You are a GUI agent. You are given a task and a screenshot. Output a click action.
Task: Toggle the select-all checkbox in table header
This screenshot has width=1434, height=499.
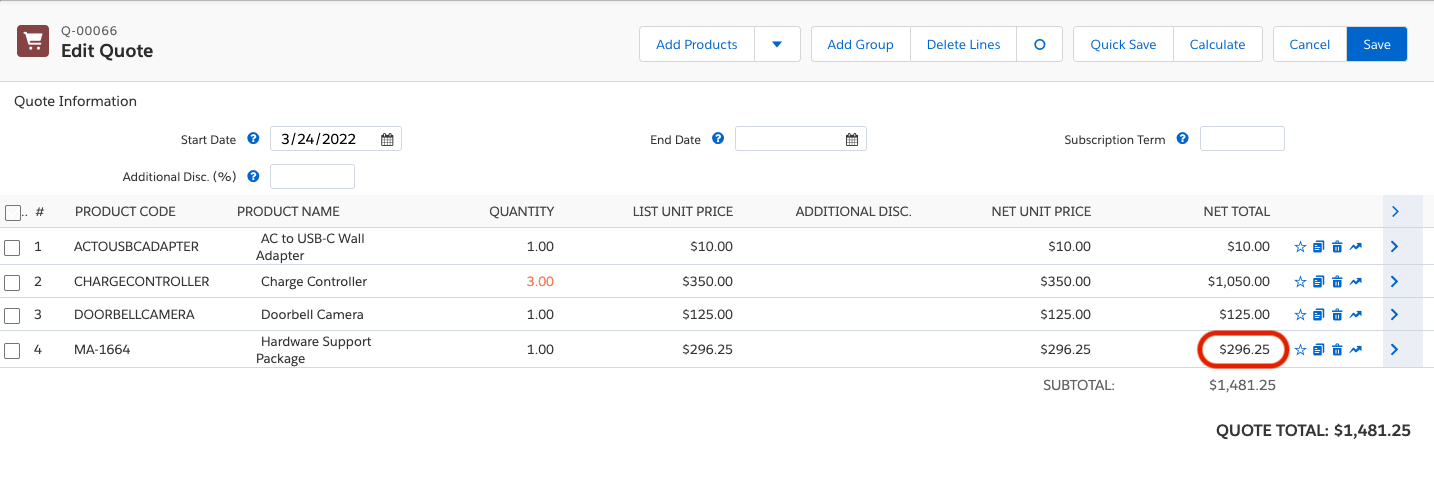(x=12, y=212)
